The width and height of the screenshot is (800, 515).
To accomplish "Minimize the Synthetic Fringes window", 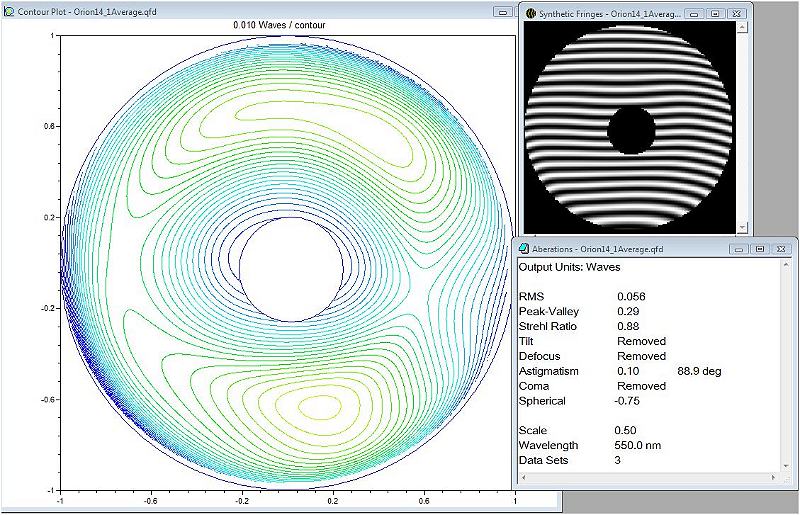I will 694,14.
